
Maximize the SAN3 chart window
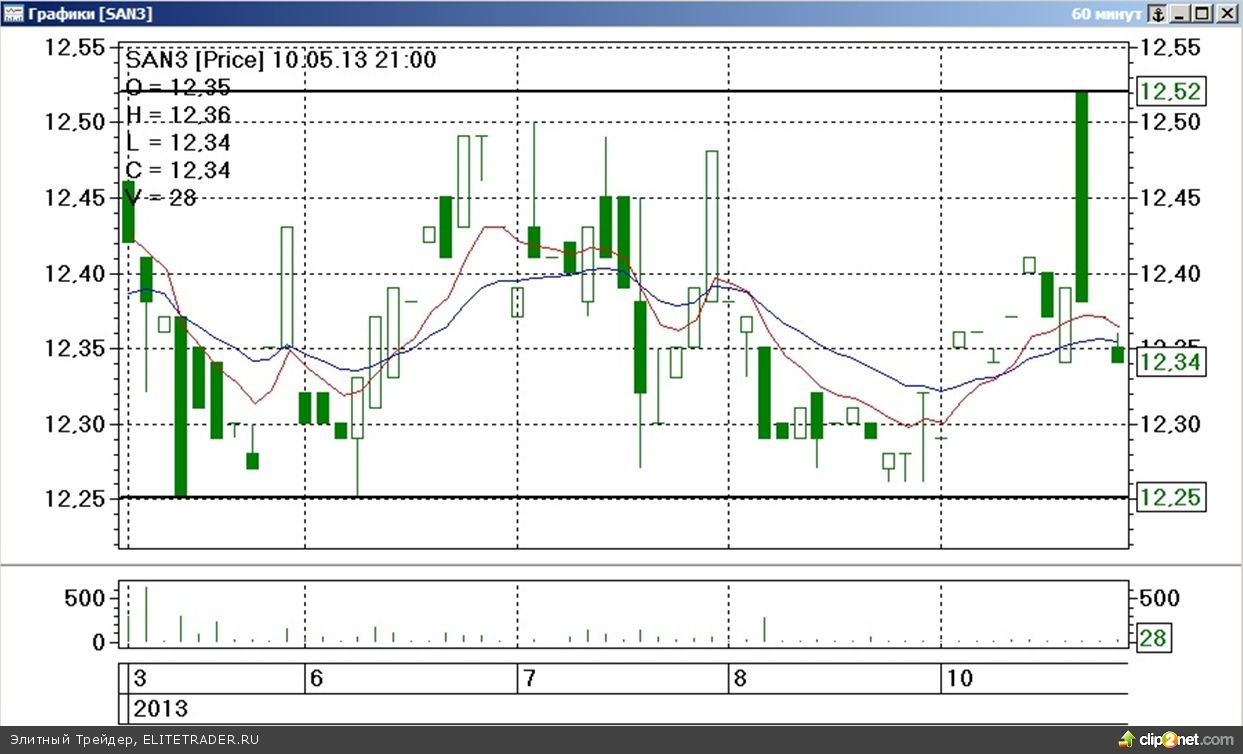tap(1203, 14)
